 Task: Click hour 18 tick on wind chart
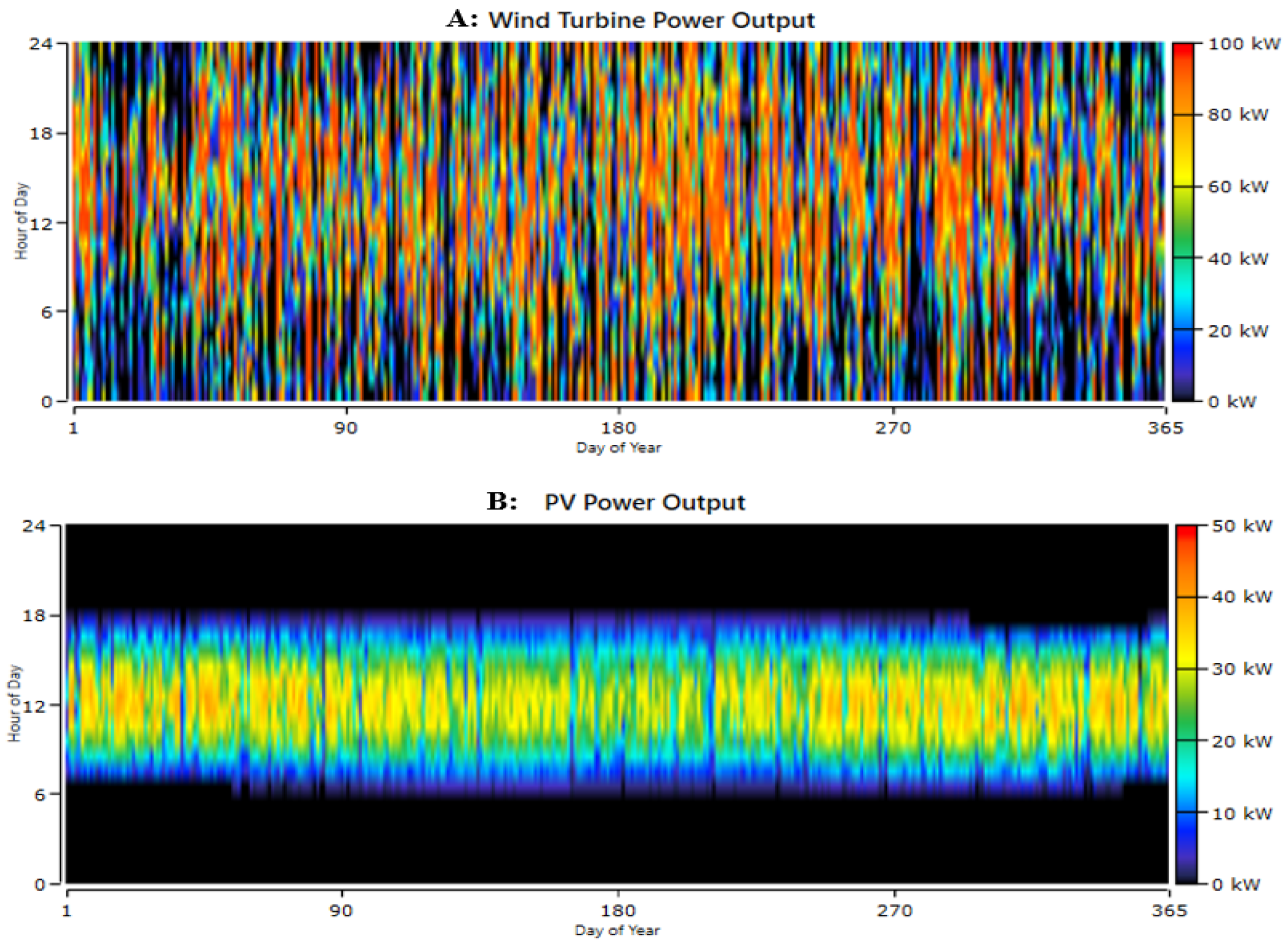tap(40, 133)
